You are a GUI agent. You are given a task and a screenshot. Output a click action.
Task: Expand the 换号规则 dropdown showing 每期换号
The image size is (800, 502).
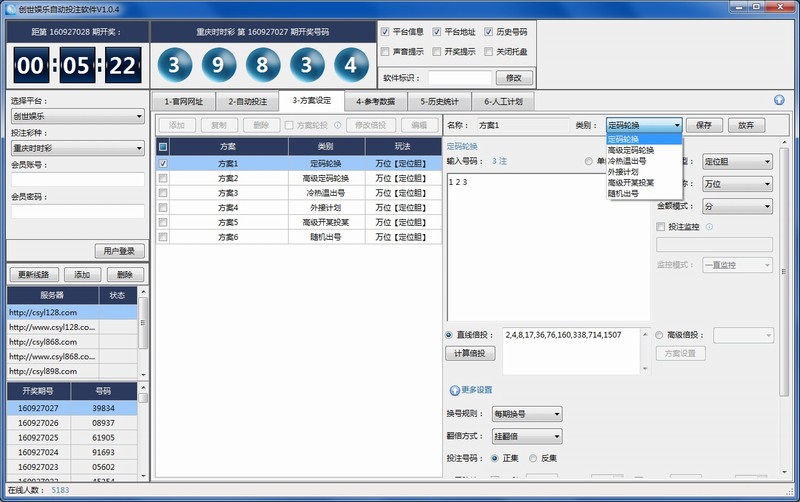coord(527,414)
